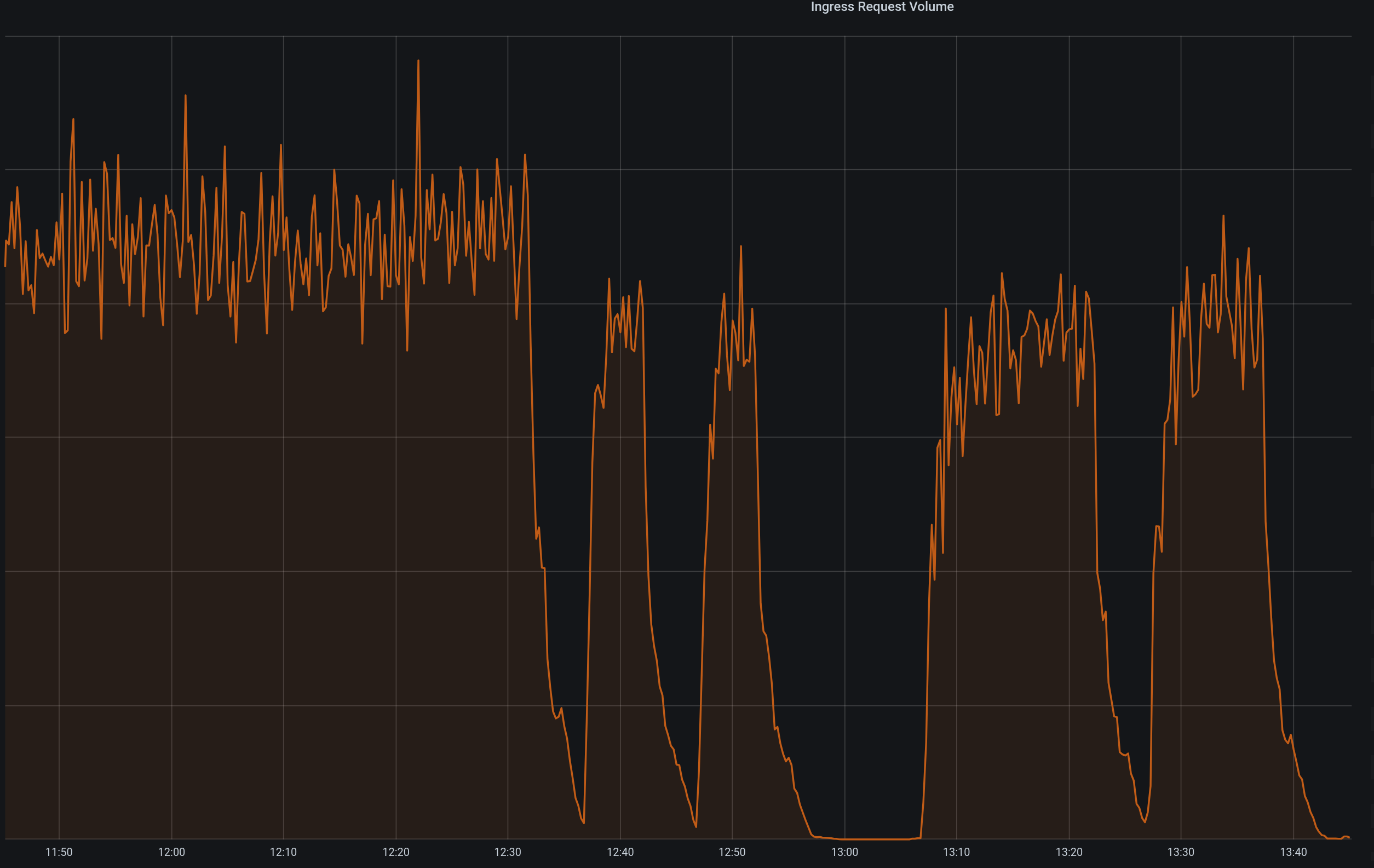This screenshot has width=1374, height=868.
Task: Click the highest peak between 13:30 and 13:40
Action: tap(1223, 216)
